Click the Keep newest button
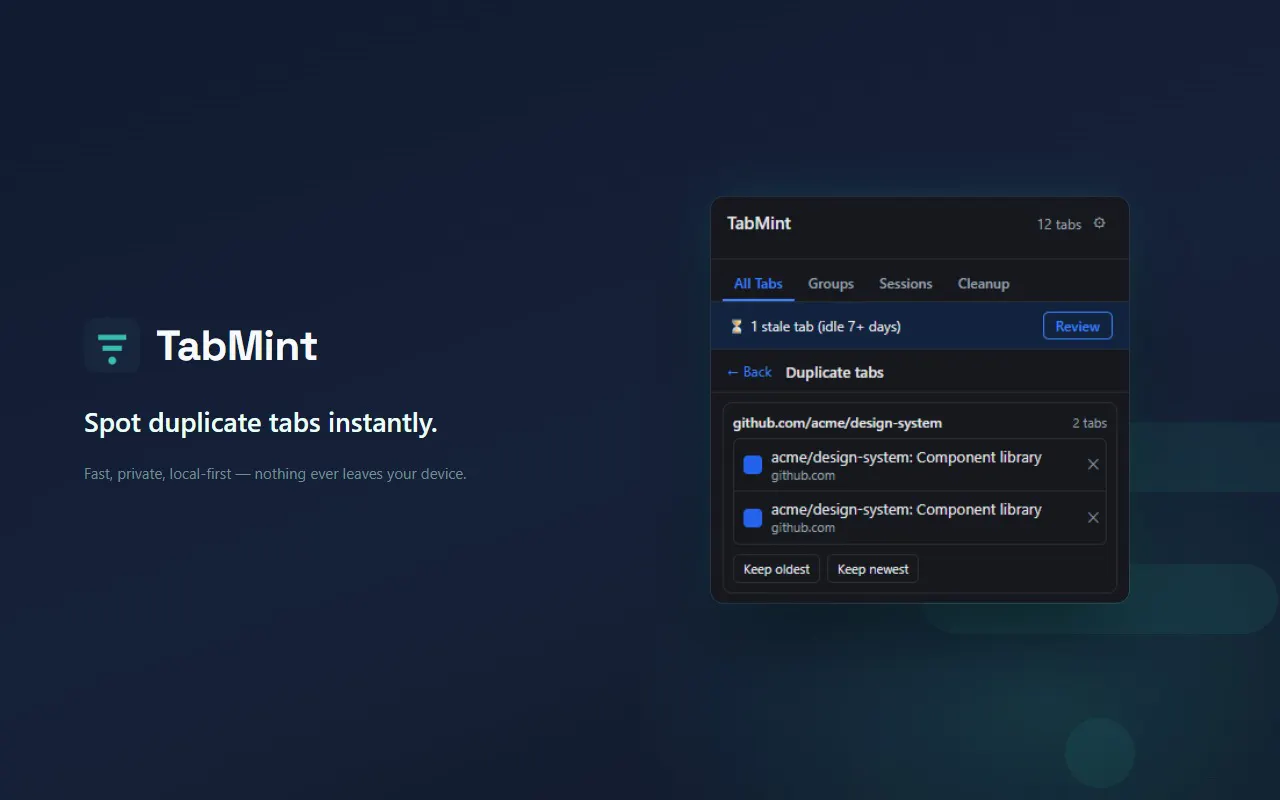This screenshot has width=1280, height=800. pos(873,569)
